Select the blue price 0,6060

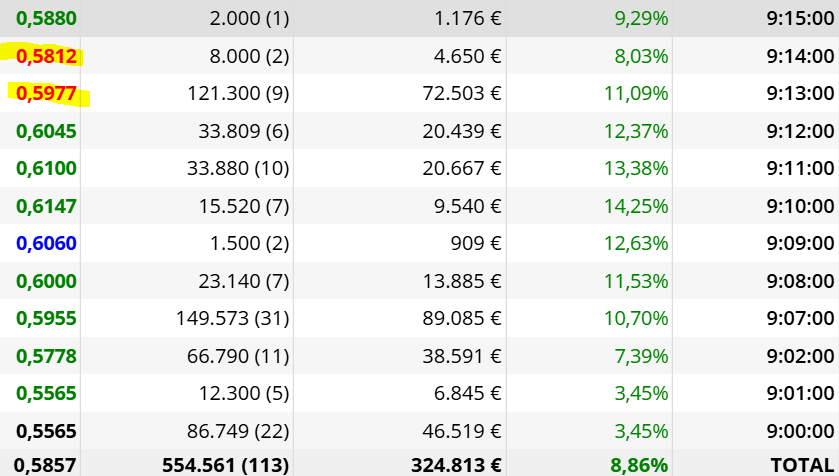point(46,243)
